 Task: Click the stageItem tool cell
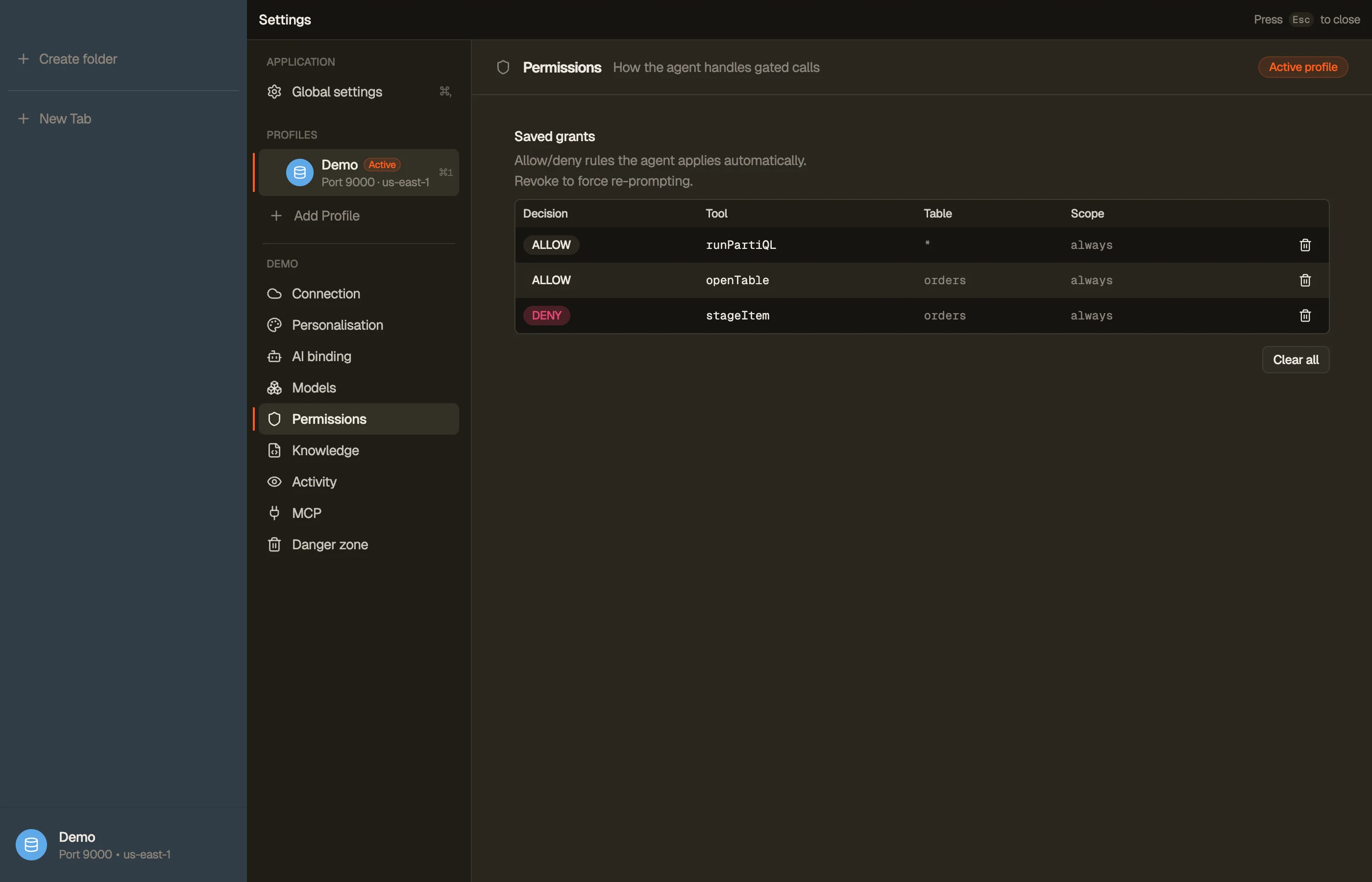[x=737, y=316]
